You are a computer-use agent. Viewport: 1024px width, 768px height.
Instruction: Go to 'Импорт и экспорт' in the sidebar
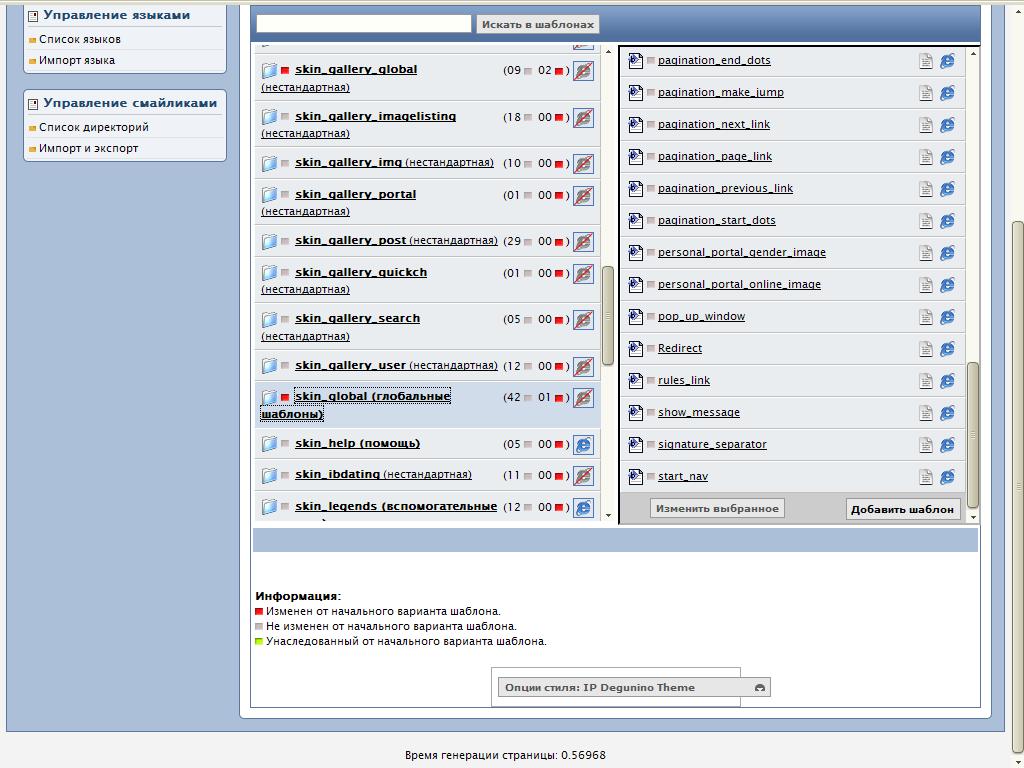click(x=88, y=148)
